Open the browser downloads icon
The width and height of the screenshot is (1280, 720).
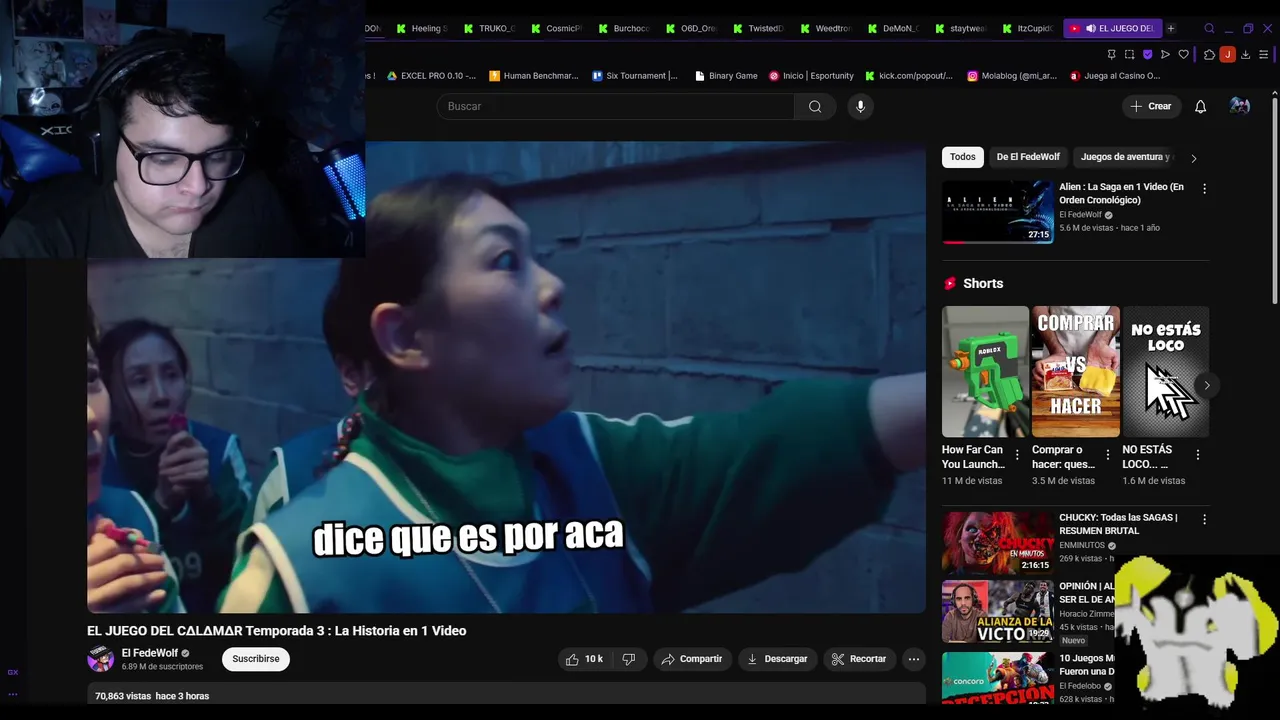(1245, 54)
